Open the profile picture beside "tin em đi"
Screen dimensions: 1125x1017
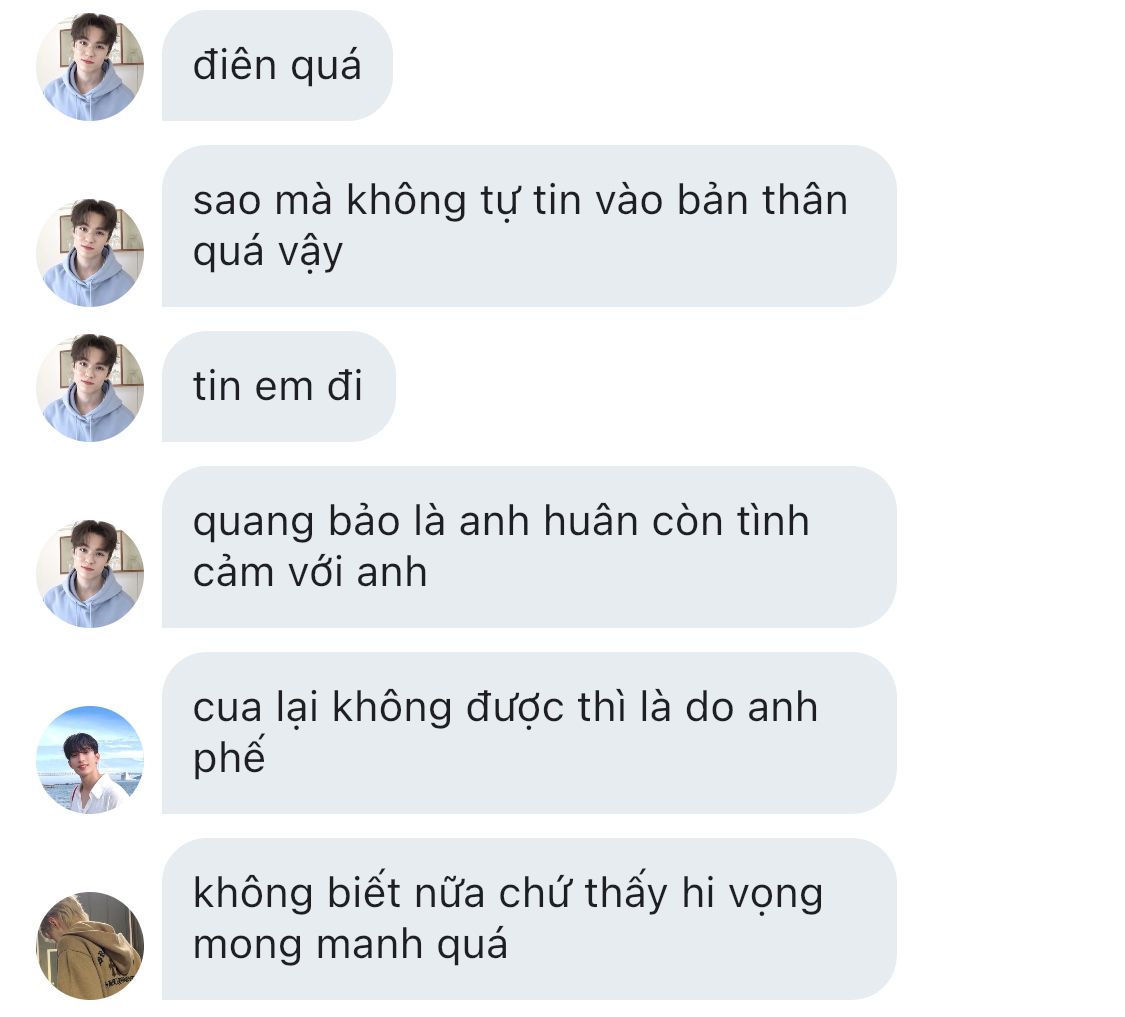90,388
